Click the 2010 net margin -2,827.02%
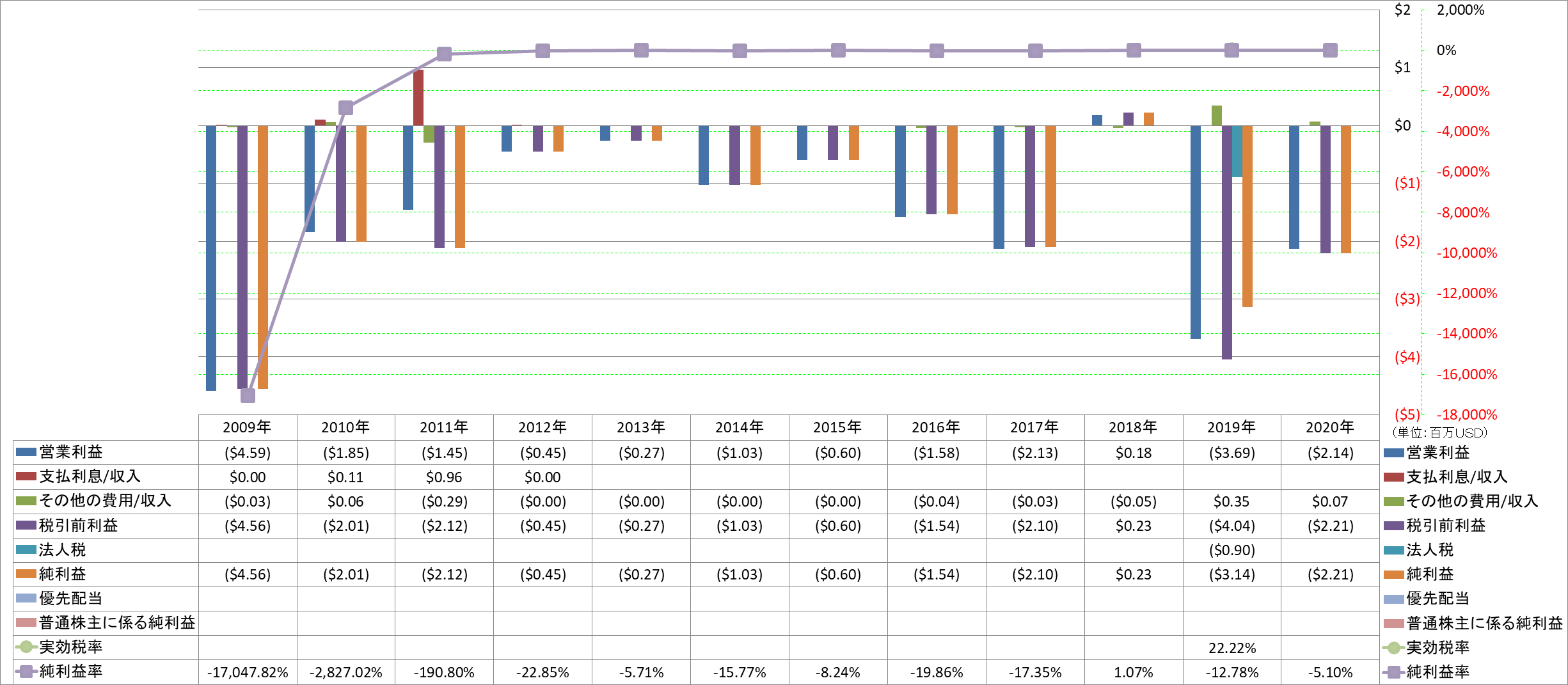1568x685 pixels. pyautogui.click(x=345, y=672)
